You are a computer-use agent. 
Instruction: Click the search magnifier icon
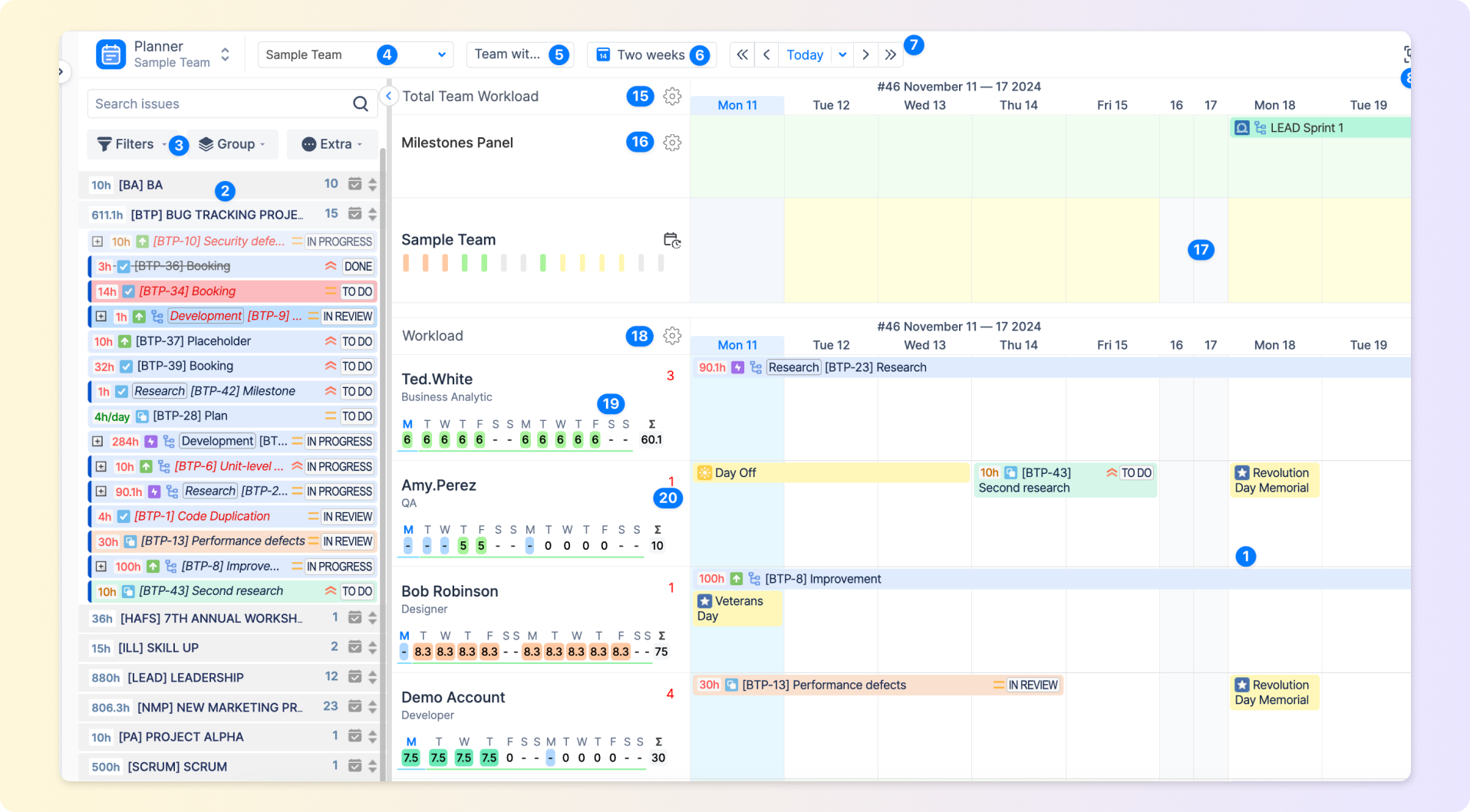tap(360, 104)
